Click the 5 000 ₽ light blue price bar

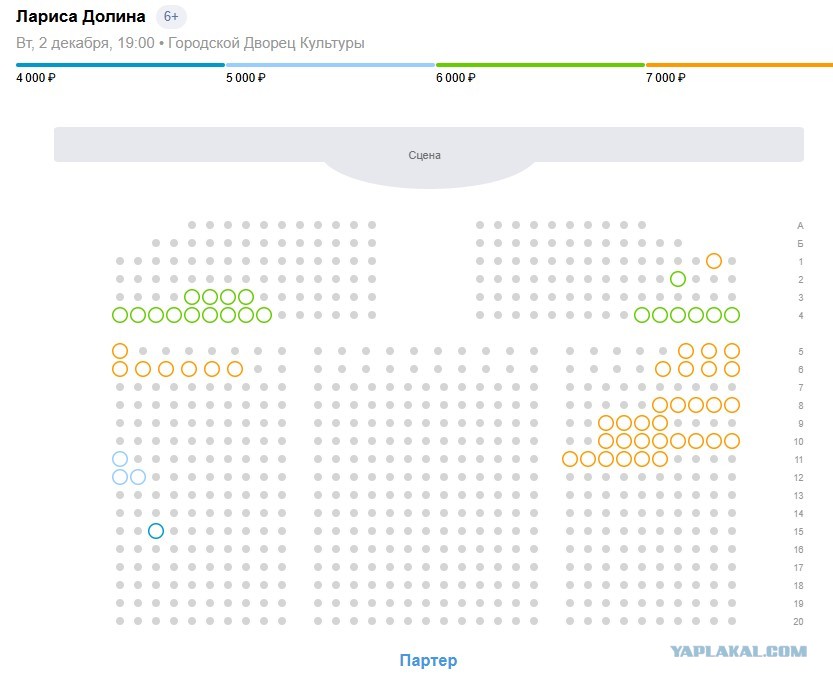click(330, 65)
